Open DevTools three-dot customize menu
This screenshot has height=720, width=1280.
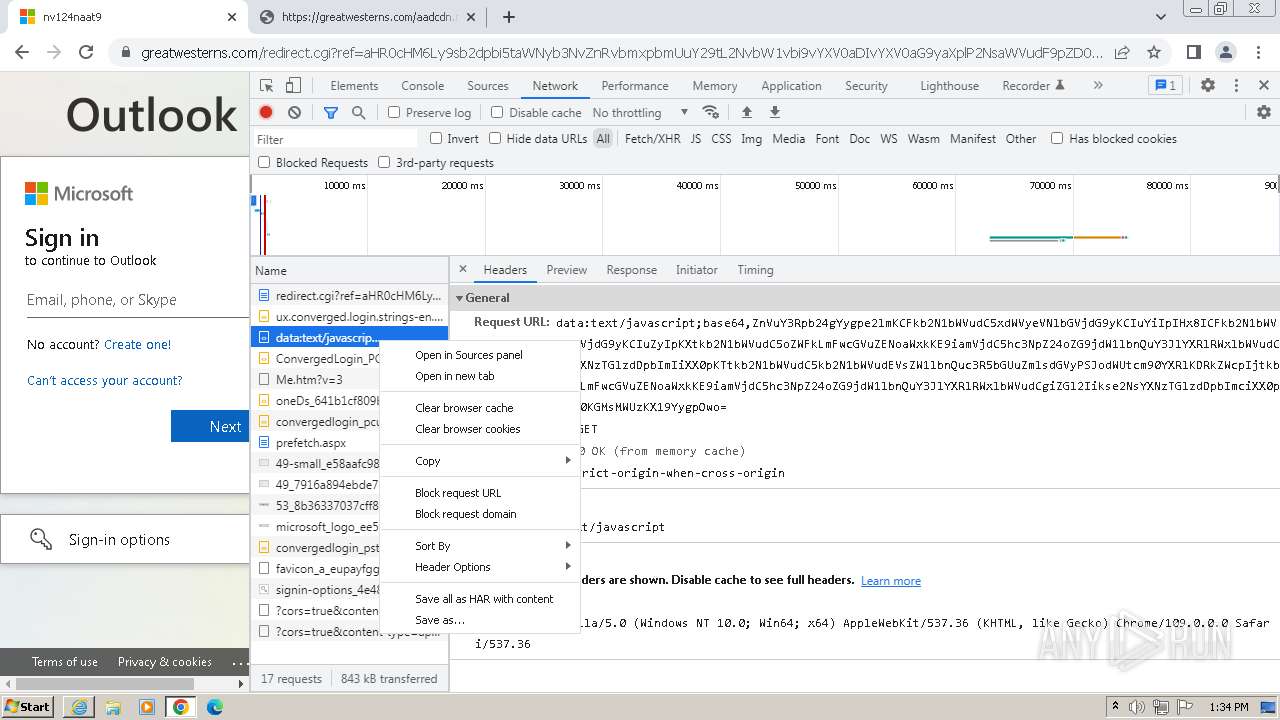click(1236, 86)
